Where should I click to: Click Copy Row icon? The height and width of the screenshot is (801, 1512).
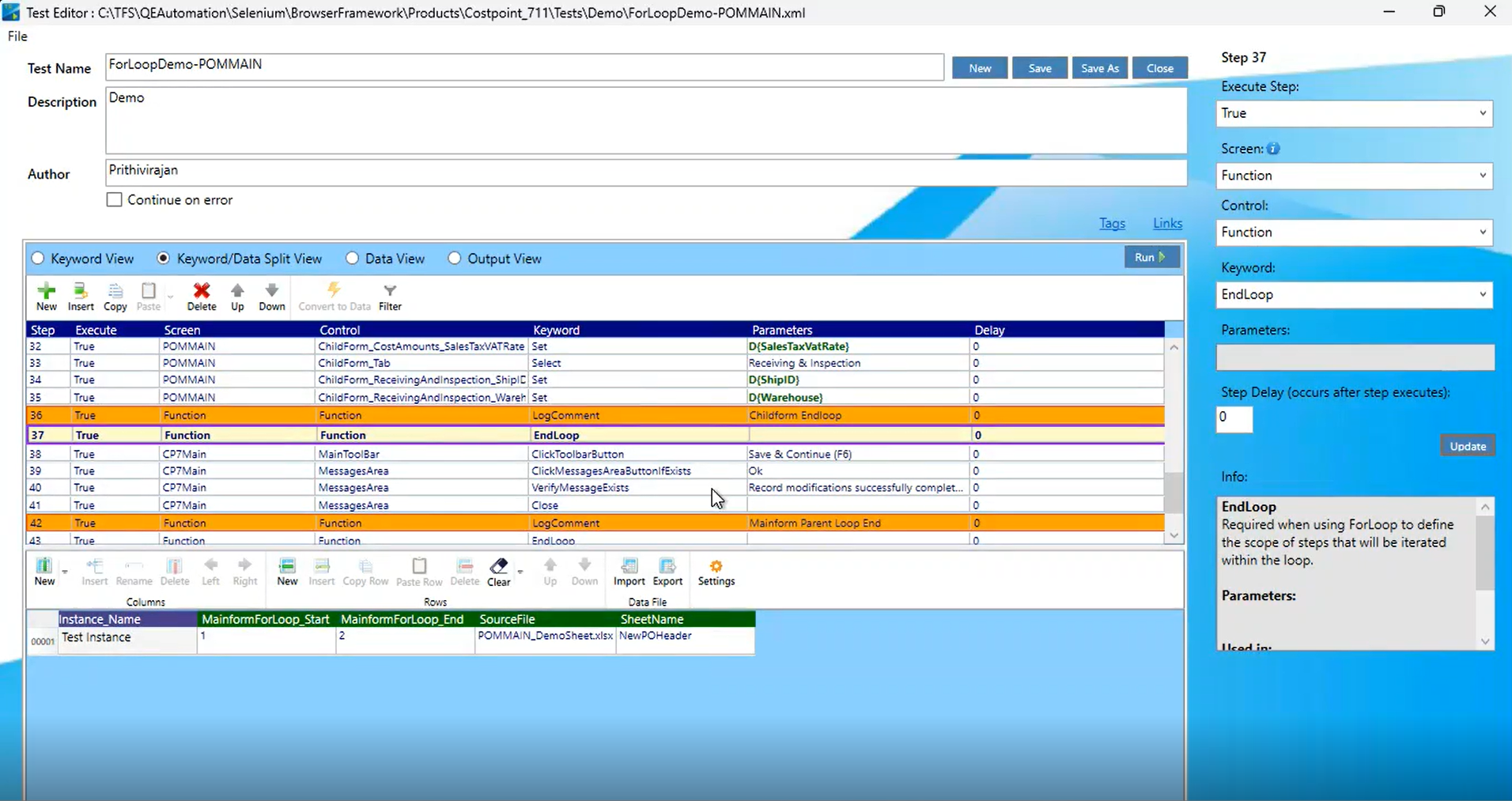365,571
